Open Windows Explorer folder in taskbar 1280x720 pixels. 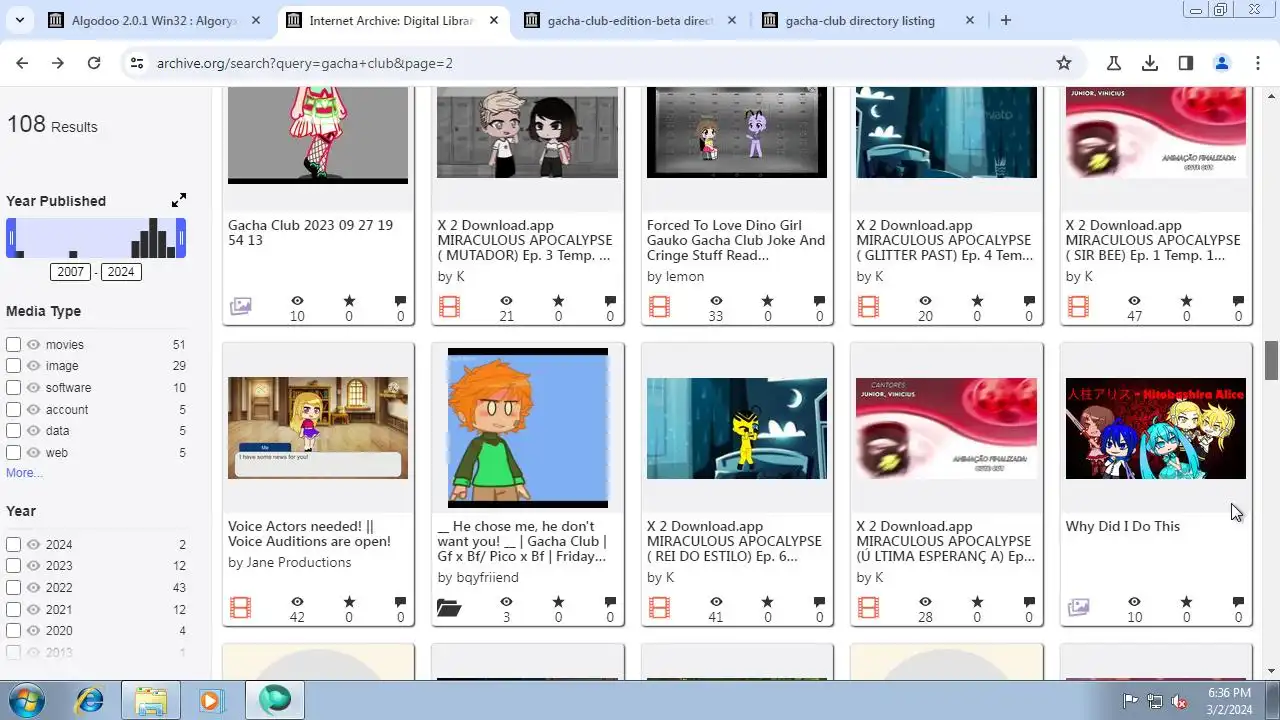(151, 700)
